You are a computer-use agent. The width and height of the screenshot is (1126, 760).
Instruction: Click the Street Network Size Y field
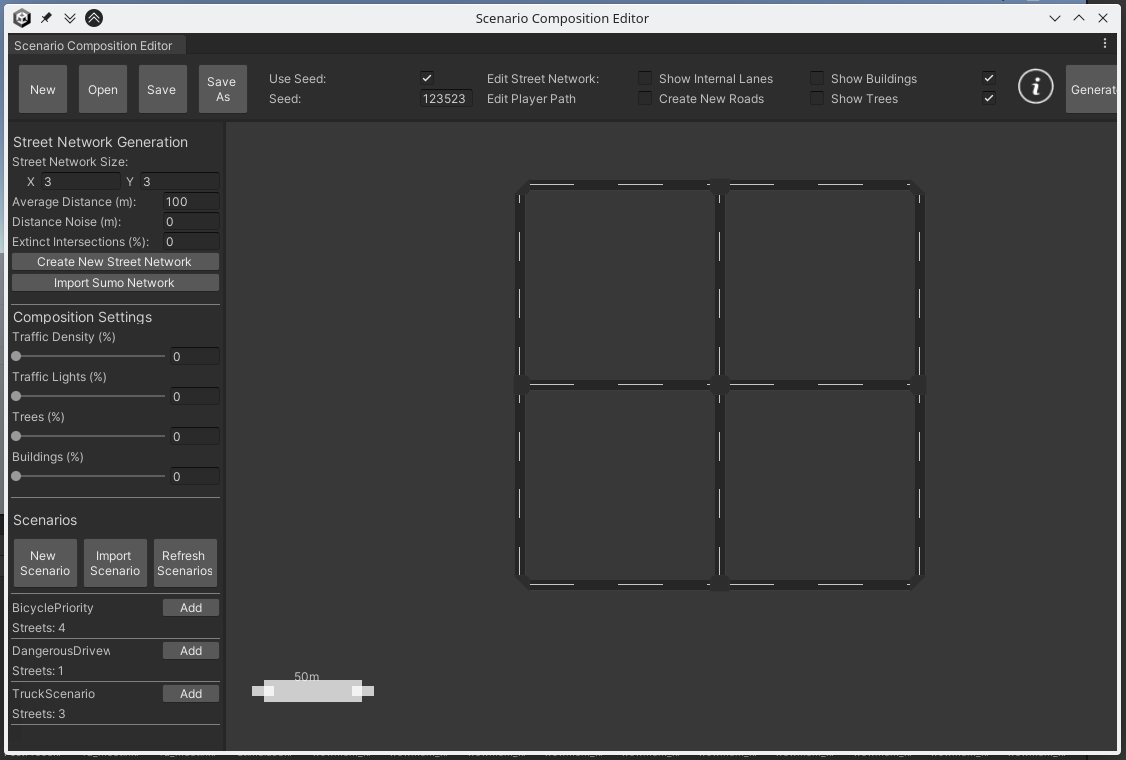pos(180,181)
